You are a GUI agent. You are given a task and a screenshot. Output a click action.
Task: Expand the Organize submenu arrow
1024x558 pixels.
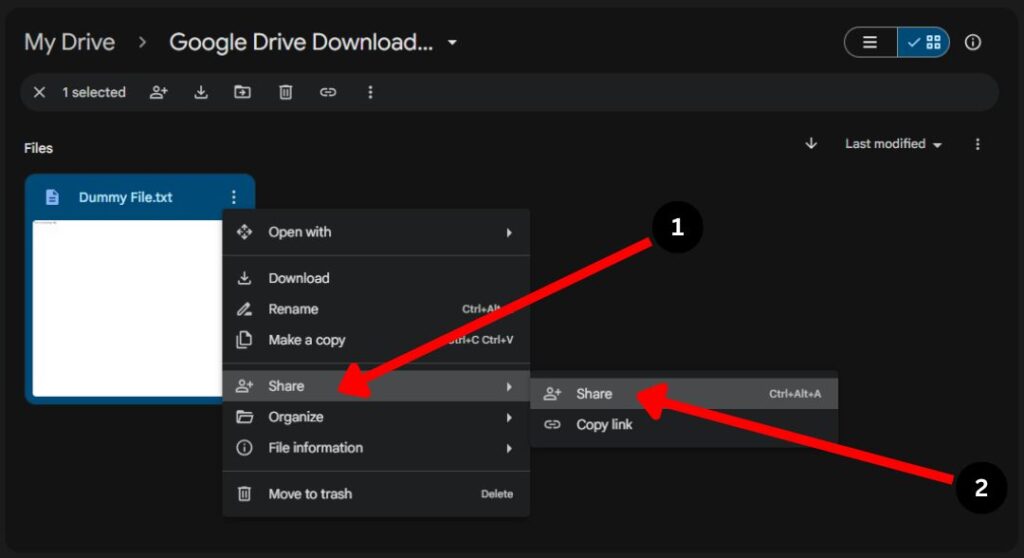click(x=509, y=418)
